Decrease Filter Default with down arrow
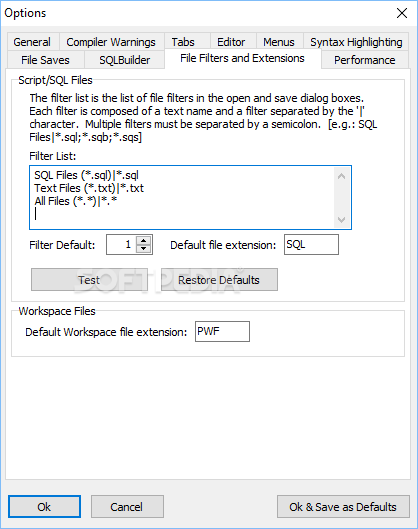418x529 pixels. [144, 249]
